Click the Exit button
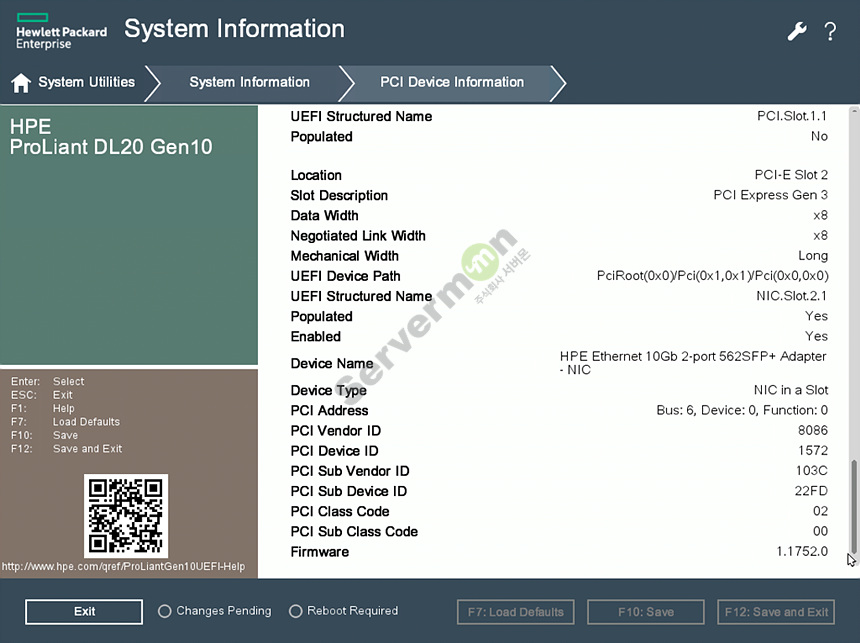Image resolution: width=860 pixels, height=643 pixels. (84, 611)
